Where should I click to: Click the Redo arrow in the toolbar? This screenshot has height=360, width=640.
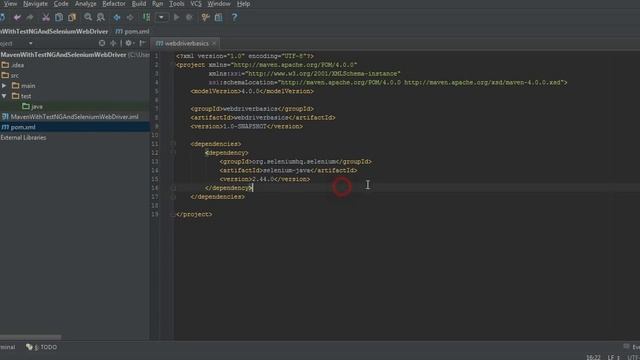(x=30, y=18)
